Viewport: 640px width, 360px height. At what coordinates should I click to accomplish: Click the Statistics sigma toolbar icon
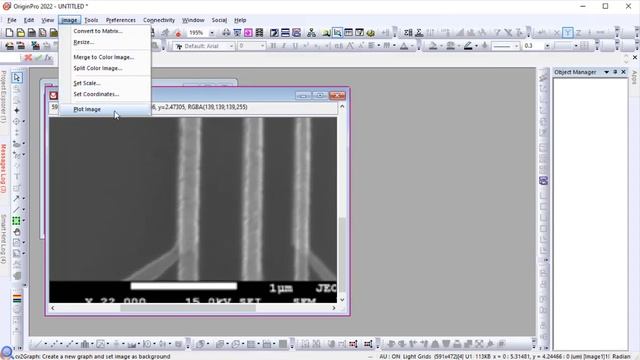tap(408, 33)
